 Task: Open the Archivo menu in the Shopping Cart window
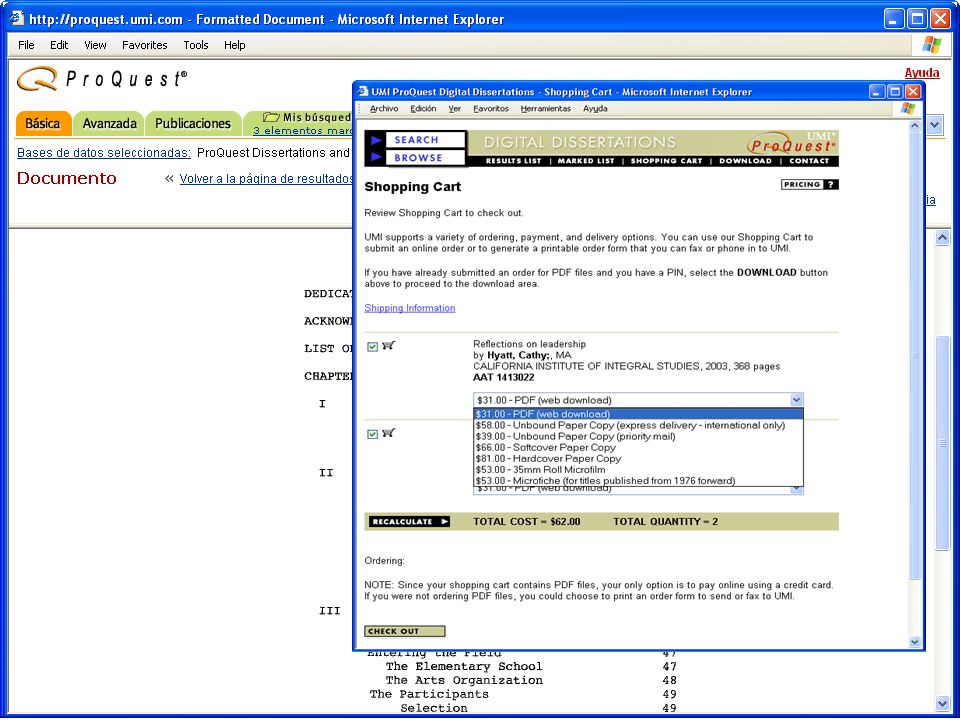tap(384, 108)
